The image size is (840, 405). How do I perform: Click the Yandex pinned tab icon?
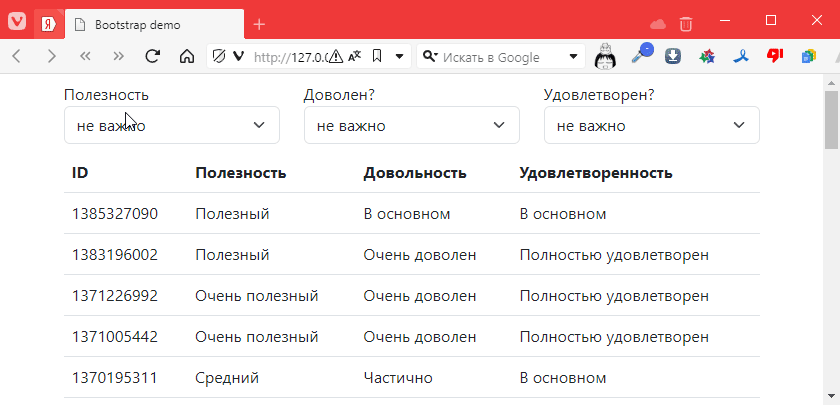[47, 24]
